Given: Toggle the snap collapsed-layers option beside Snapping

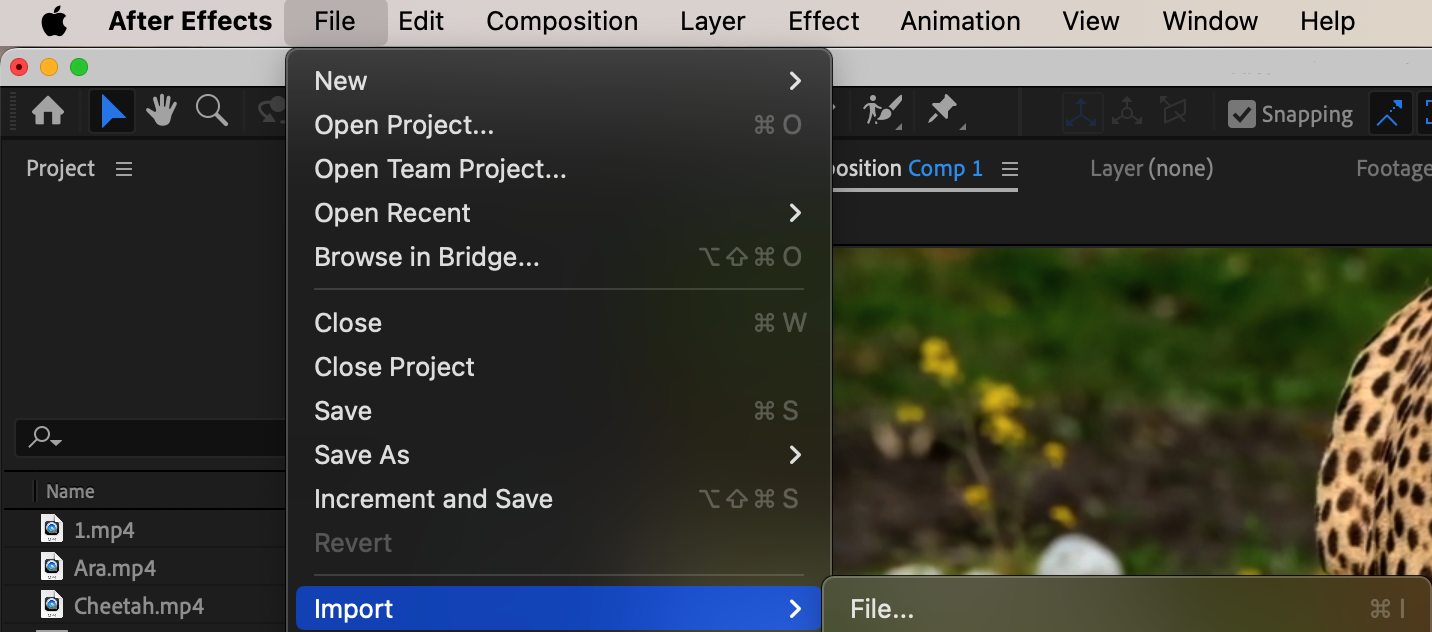Looking at the screenshot, I should [1389, 114].
